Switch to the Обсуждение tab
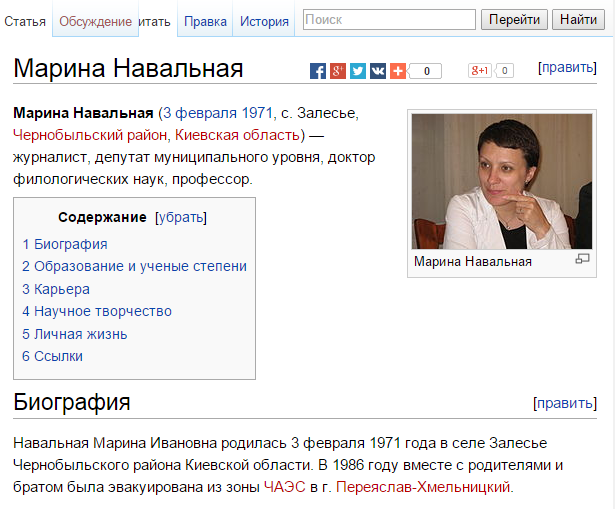 click(95, 21)
